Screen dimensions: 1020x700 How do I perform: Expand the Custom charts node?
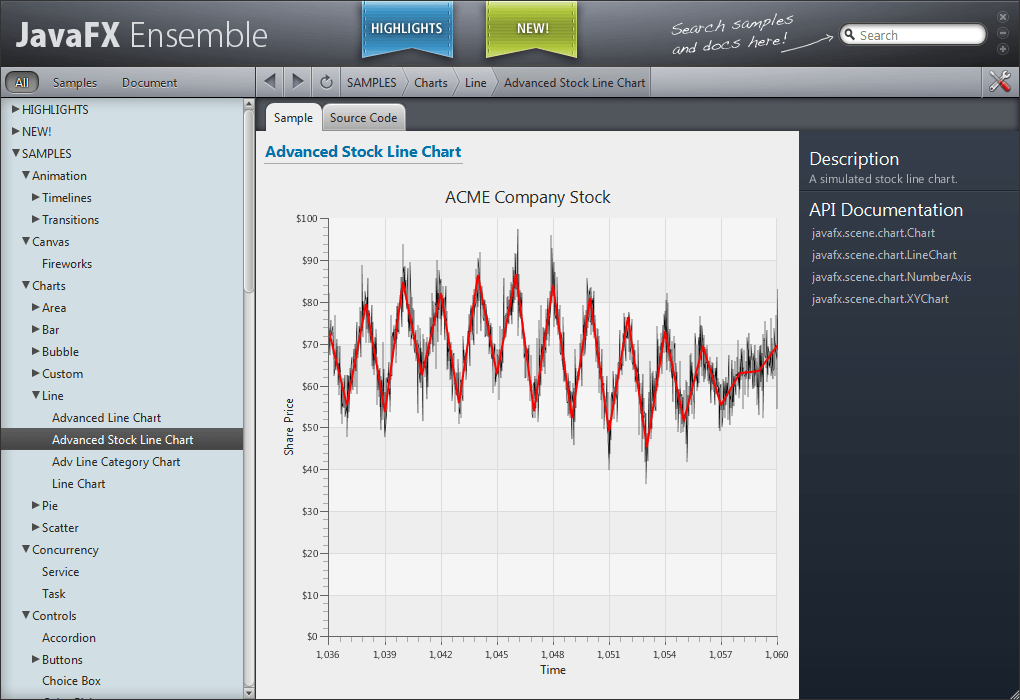coord(36,373)
